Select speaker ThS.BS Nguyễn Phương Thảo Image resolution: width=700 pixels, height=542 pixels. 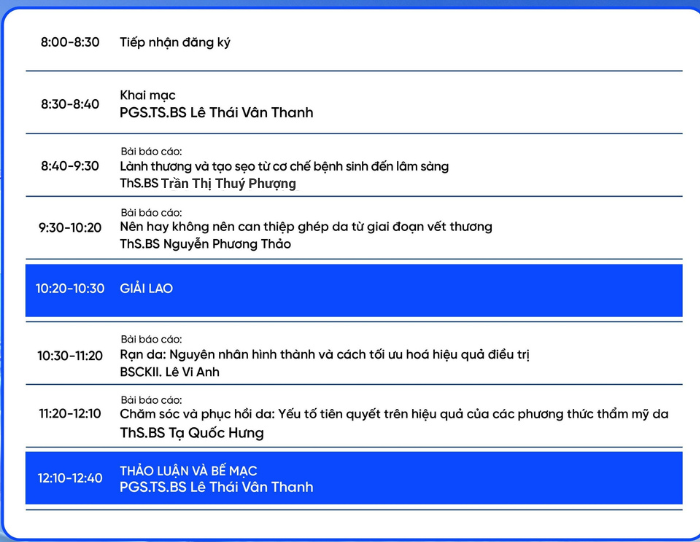[205, 244]
